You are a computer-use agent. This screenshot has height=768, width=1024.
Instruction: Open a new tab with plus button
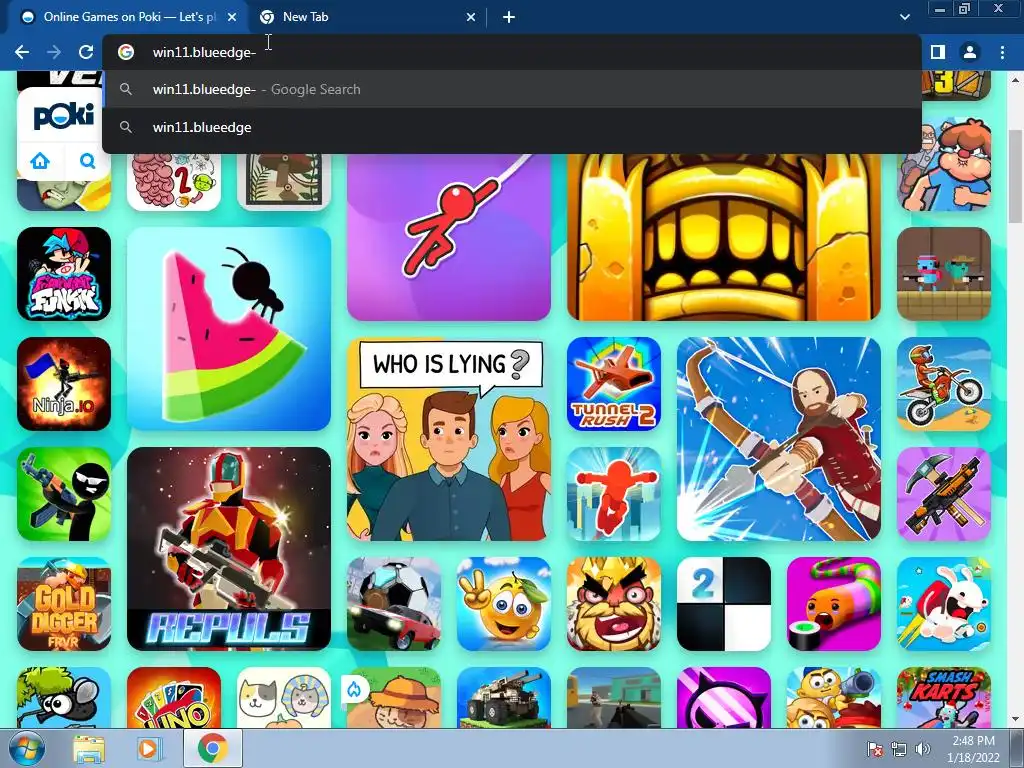[509, 17]
